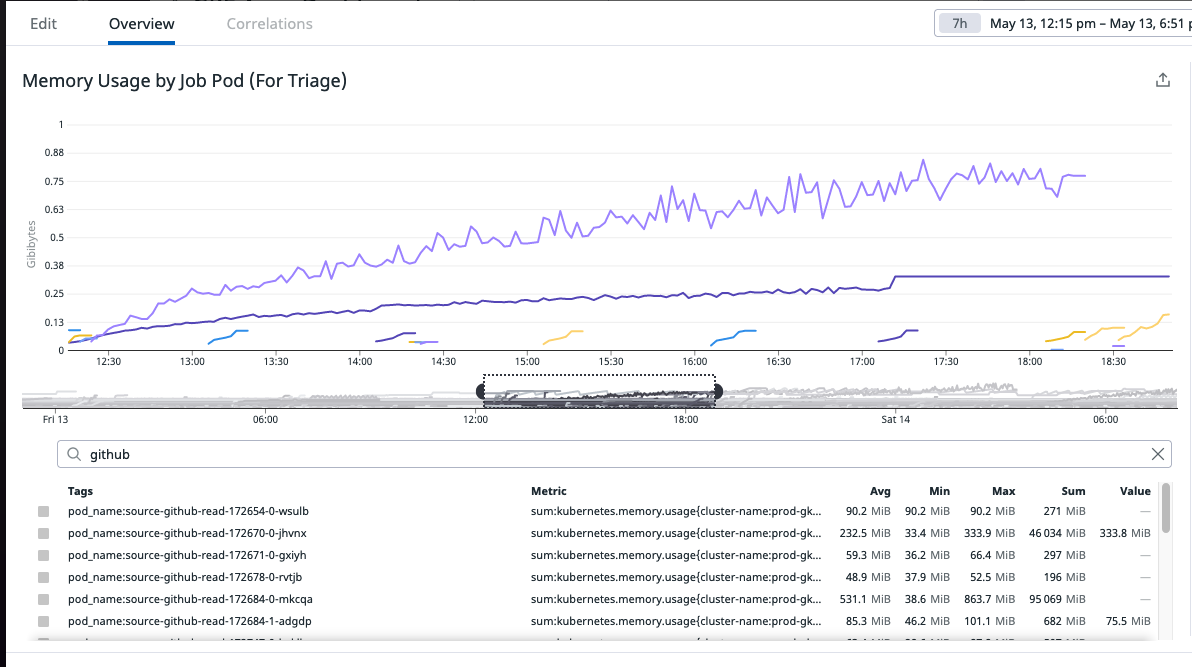Click the 333.8 MiB value cell
Screen dimensions: 1192x667
(1125, 533)
